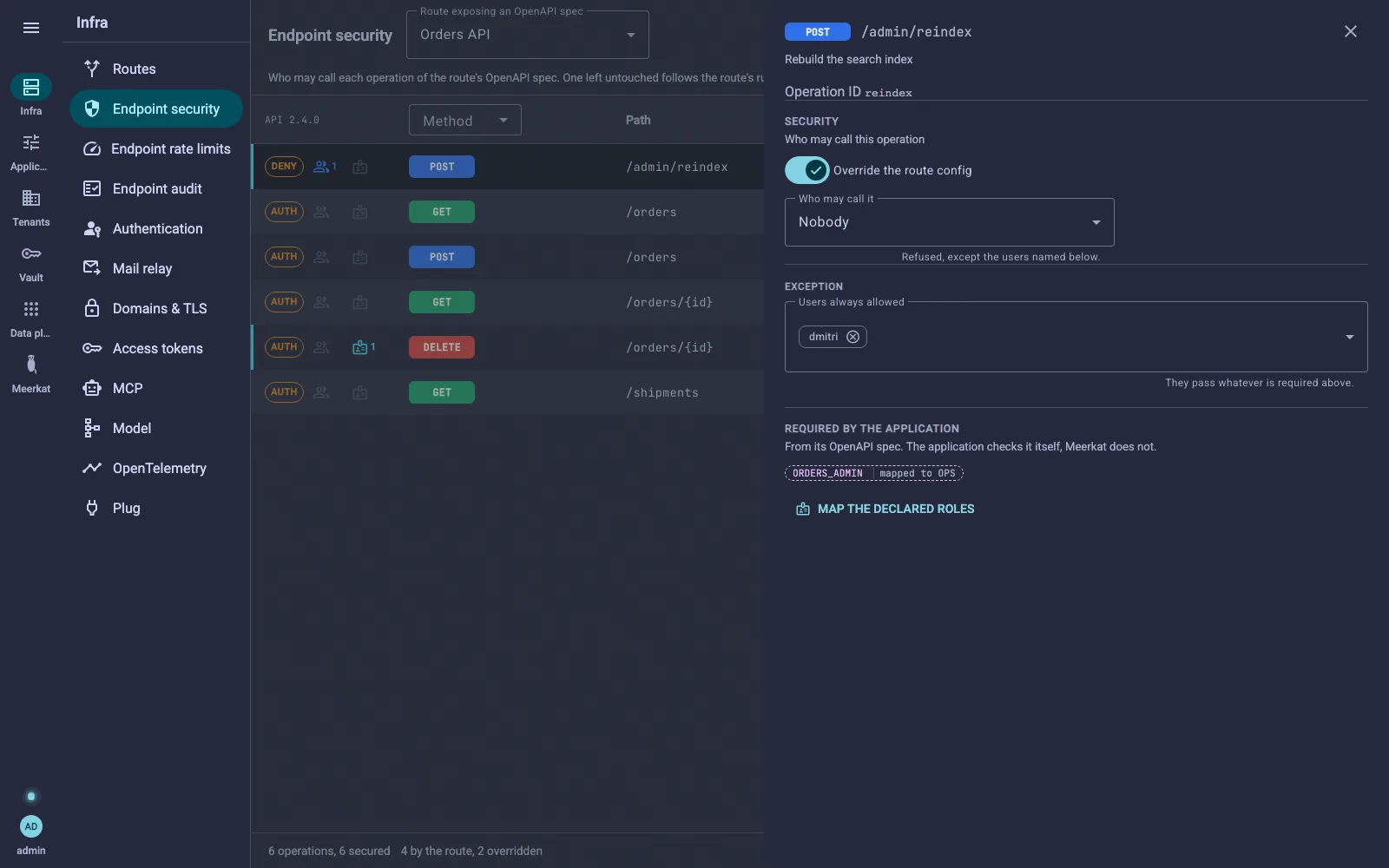Select the DELETE /orders/{id} operation row
1389x868 pixels.
(508, 347)
